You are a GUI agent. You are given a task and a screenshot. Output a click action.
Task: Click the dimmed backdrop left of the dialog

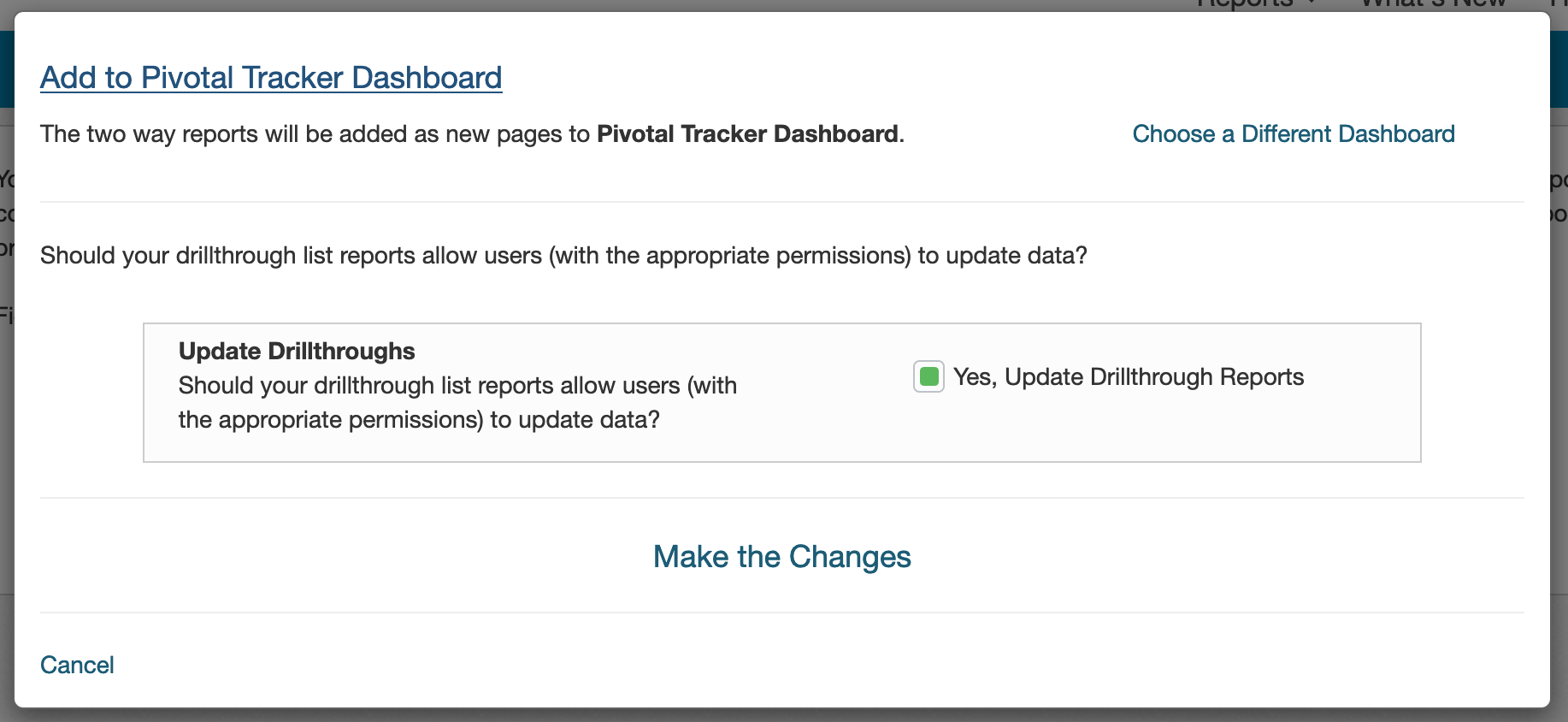pos(6,428)
